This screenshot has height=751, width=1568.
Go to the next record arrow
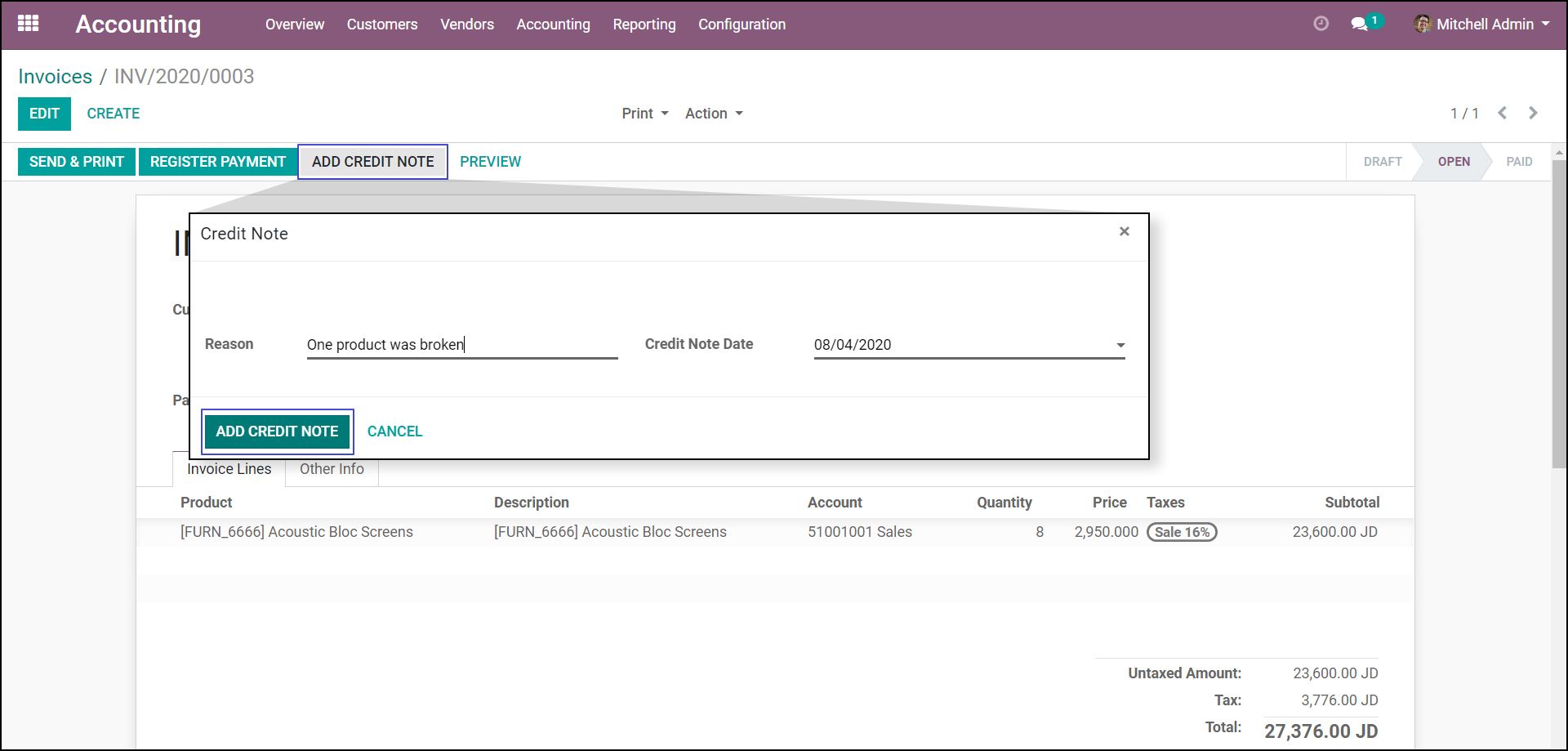pos(1533,113)
